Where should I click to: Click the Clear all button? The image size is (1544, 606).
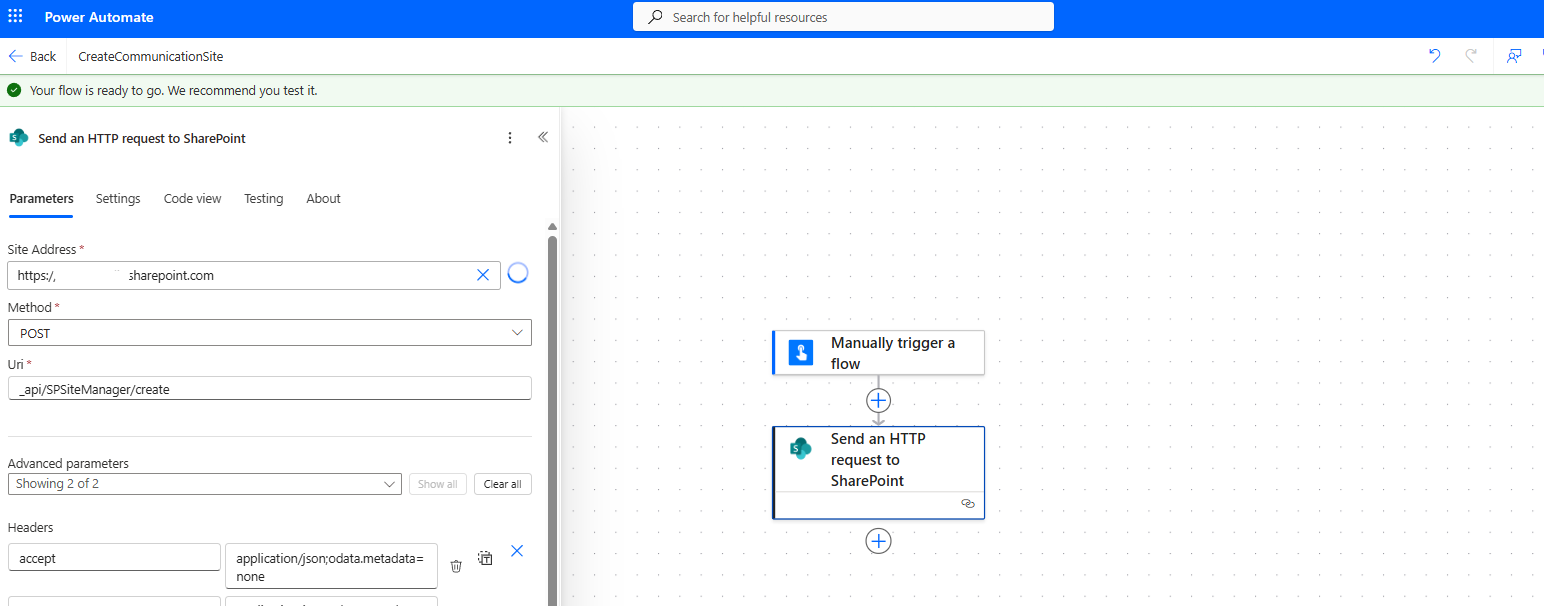(502, 484)
